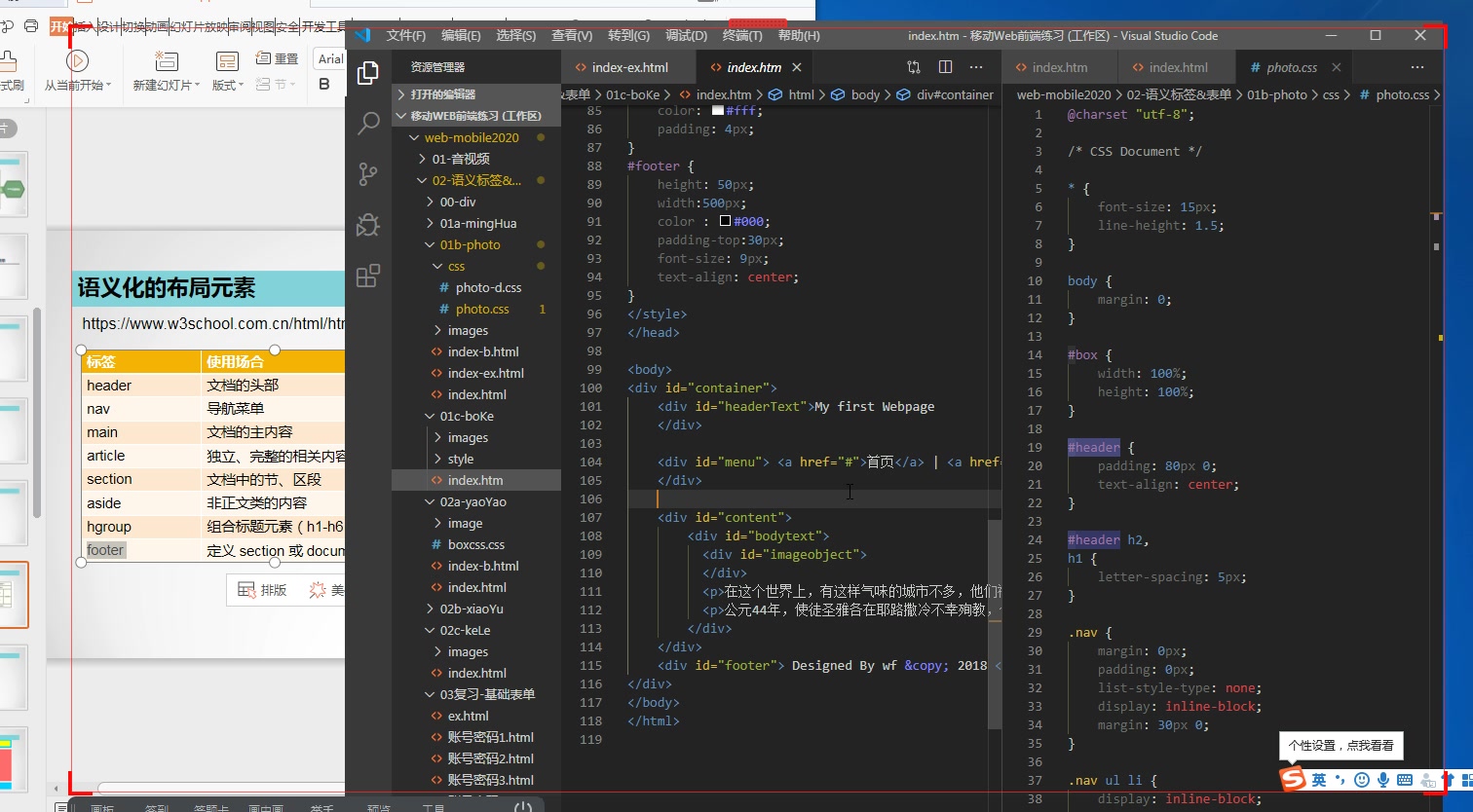The height and width of the screenshot is (812, 1473).
Task: Click the print icon in WPS toolbar
Action: coord(31,26)
